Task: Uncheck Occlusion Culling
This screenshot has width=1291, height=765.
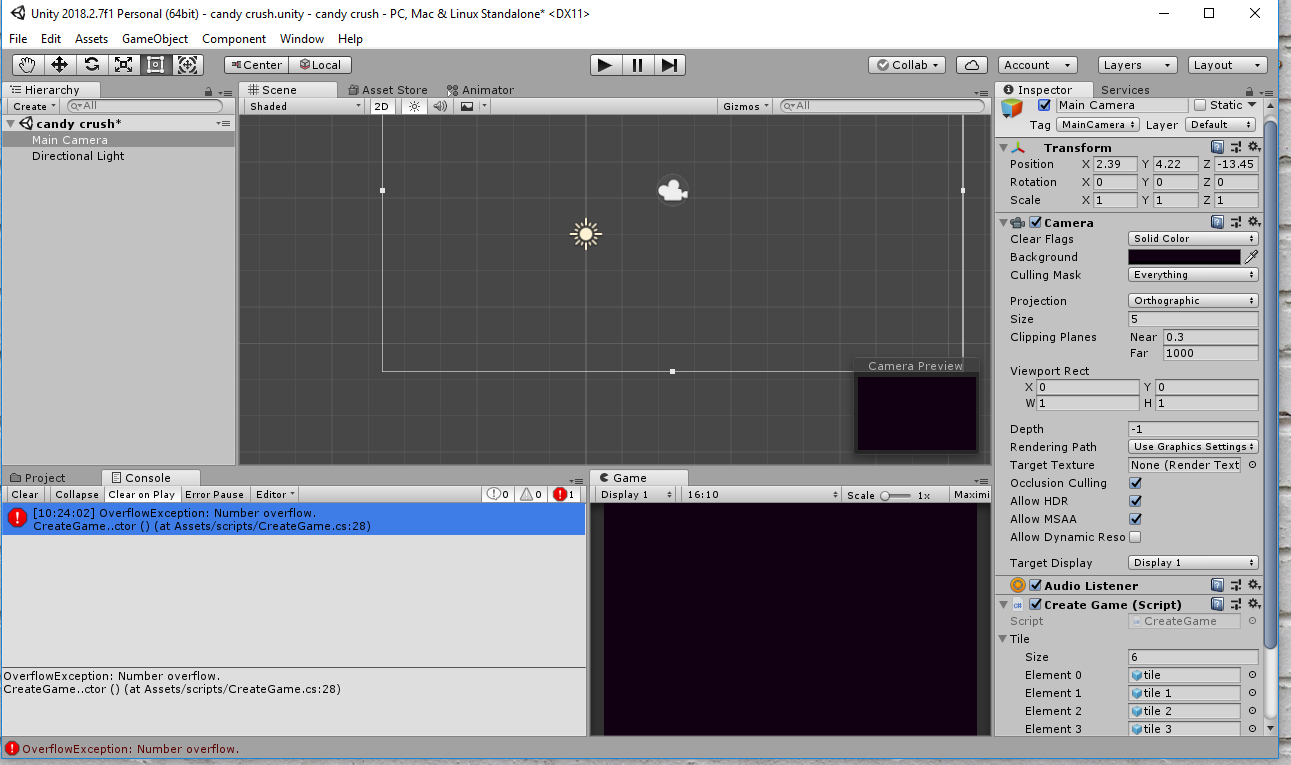Action: 1135,483
